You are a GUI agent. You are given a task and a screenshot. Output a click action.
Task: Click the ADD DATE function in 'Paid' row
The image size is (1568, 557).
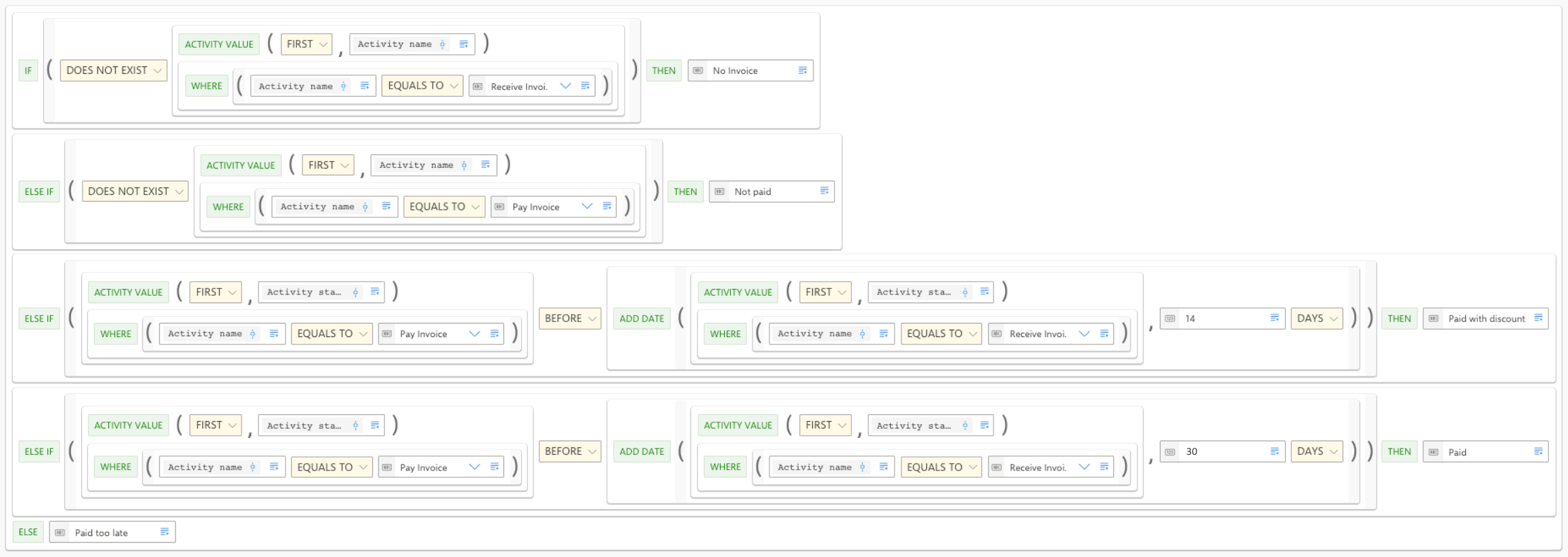(x=642, y=451)
